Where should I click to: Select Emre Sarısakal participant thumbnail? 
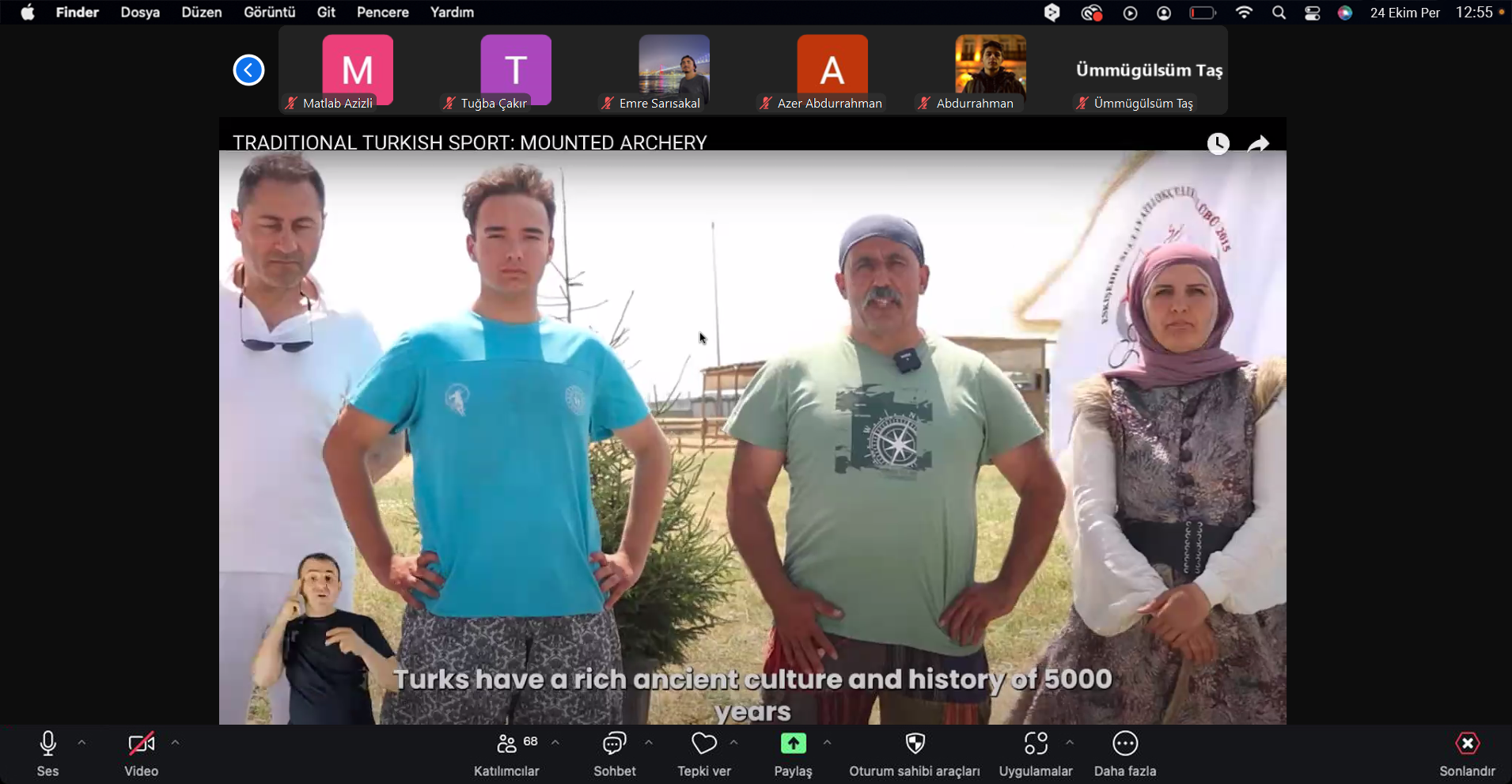pos(674,71)
